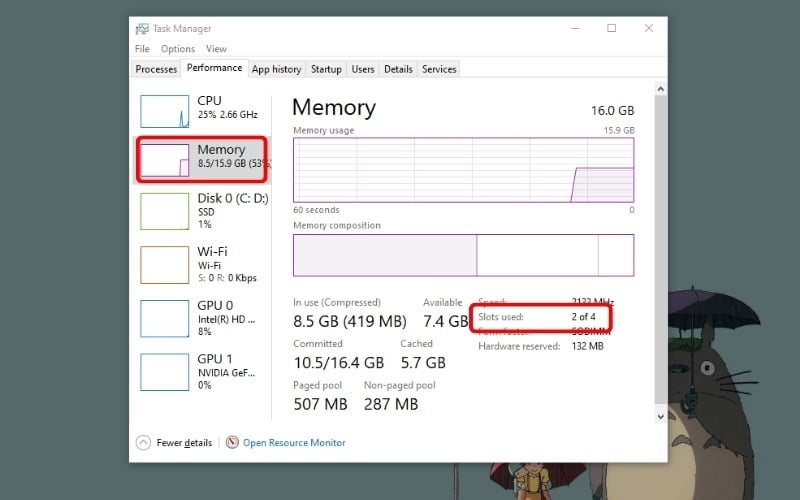The width and height of the screenshot is (800, 500).
Task: Open the File menu
Action: click(142, 49)
